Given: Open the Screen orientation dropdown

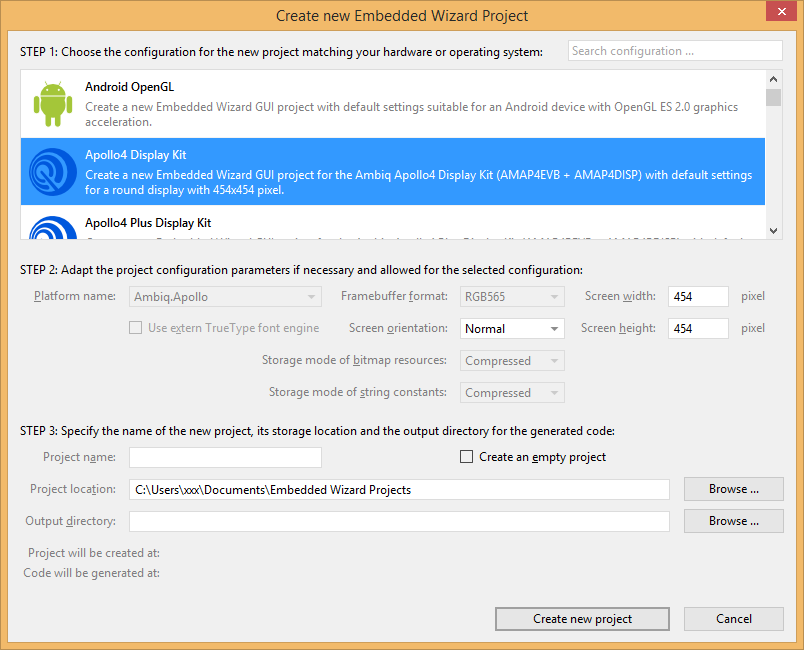Looking at the screenshot, I should pos(513,329).
